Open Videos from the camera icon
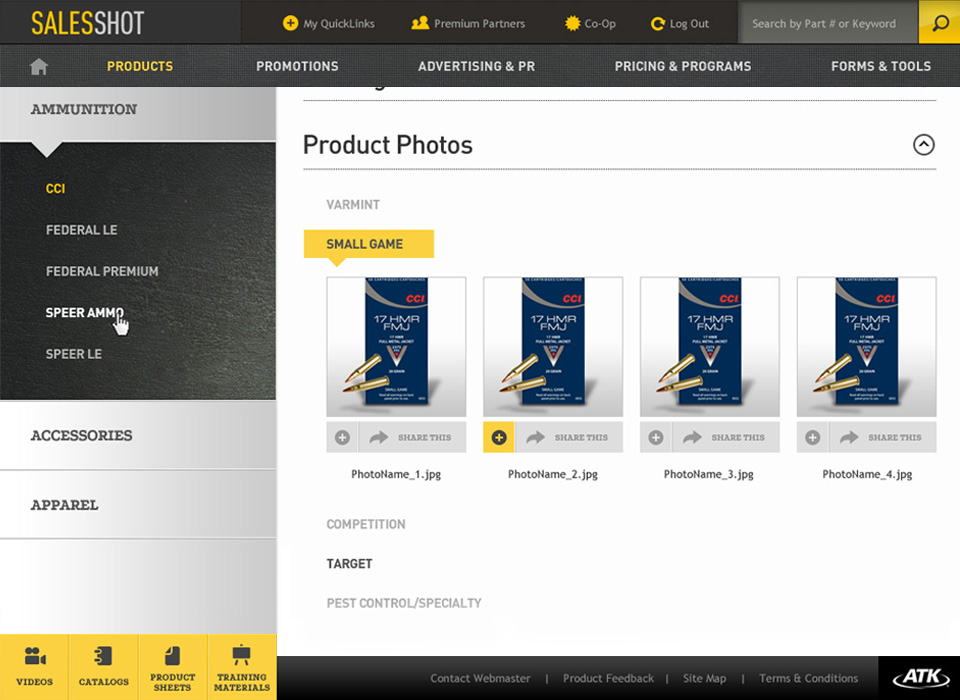 (x=35, y=656)
